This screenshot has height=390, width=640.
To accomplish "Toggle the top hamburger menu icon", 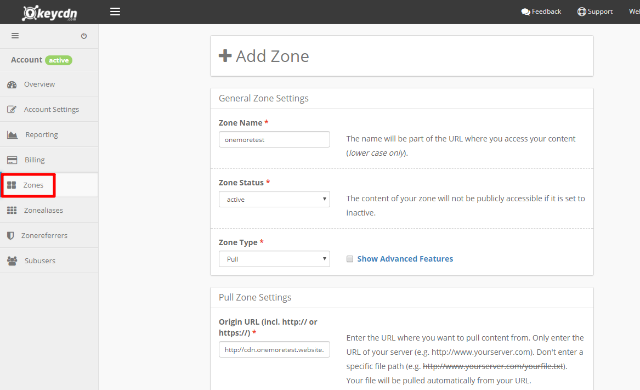I will tap(115, 11).
